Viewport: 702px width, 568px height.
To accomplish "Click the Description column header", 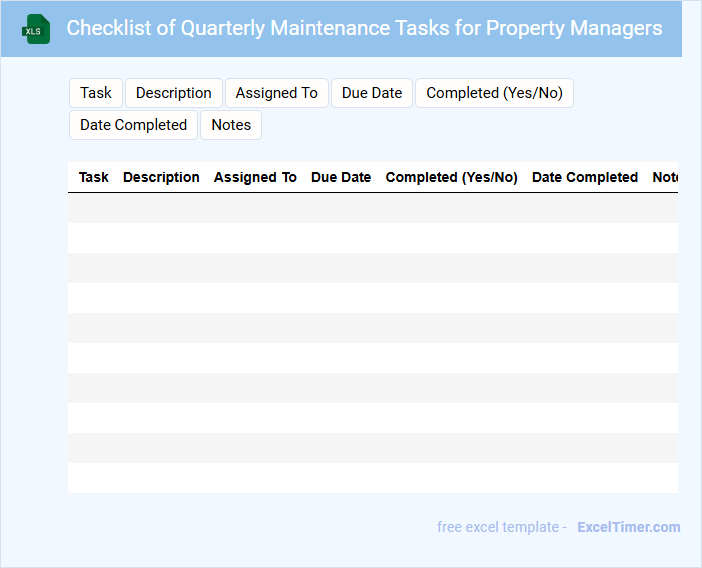I will click(x=161, y=177).
